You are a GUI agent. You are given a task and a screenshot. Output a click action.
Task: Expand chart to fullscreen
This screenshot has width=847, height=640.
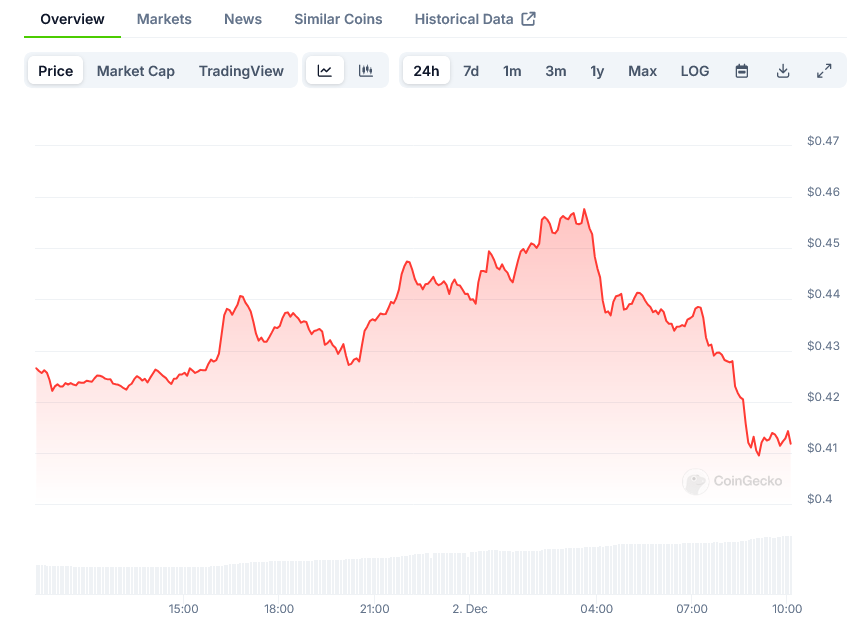point(824,71)
